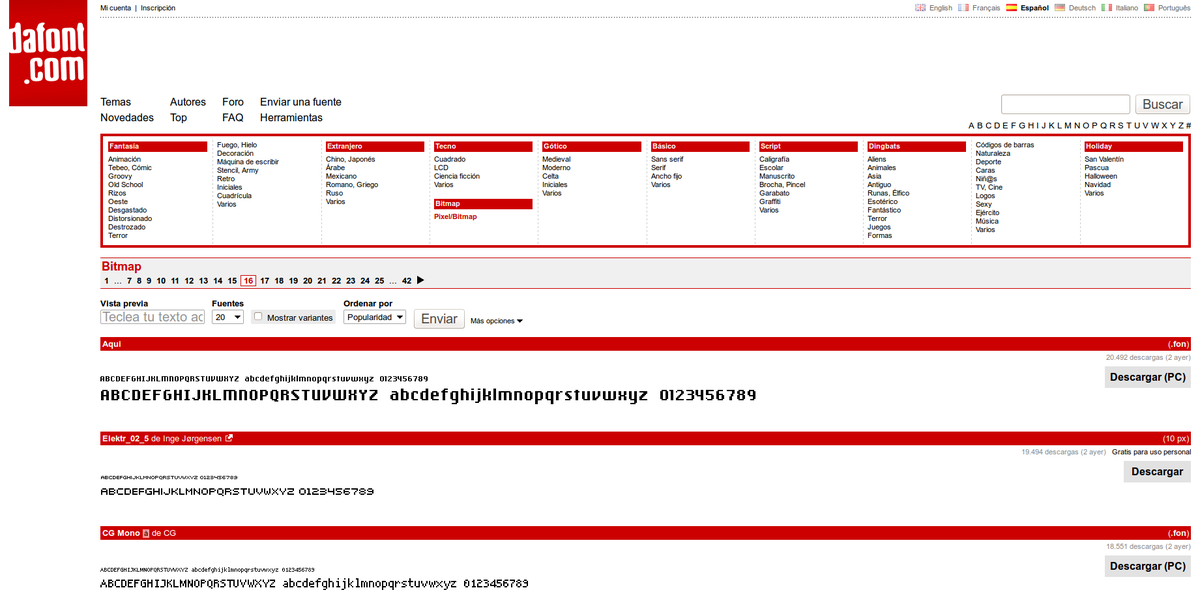The width and height of the screenshot is (1200, 590).
Task: Click the Enviar button
Action: (439, 319)
